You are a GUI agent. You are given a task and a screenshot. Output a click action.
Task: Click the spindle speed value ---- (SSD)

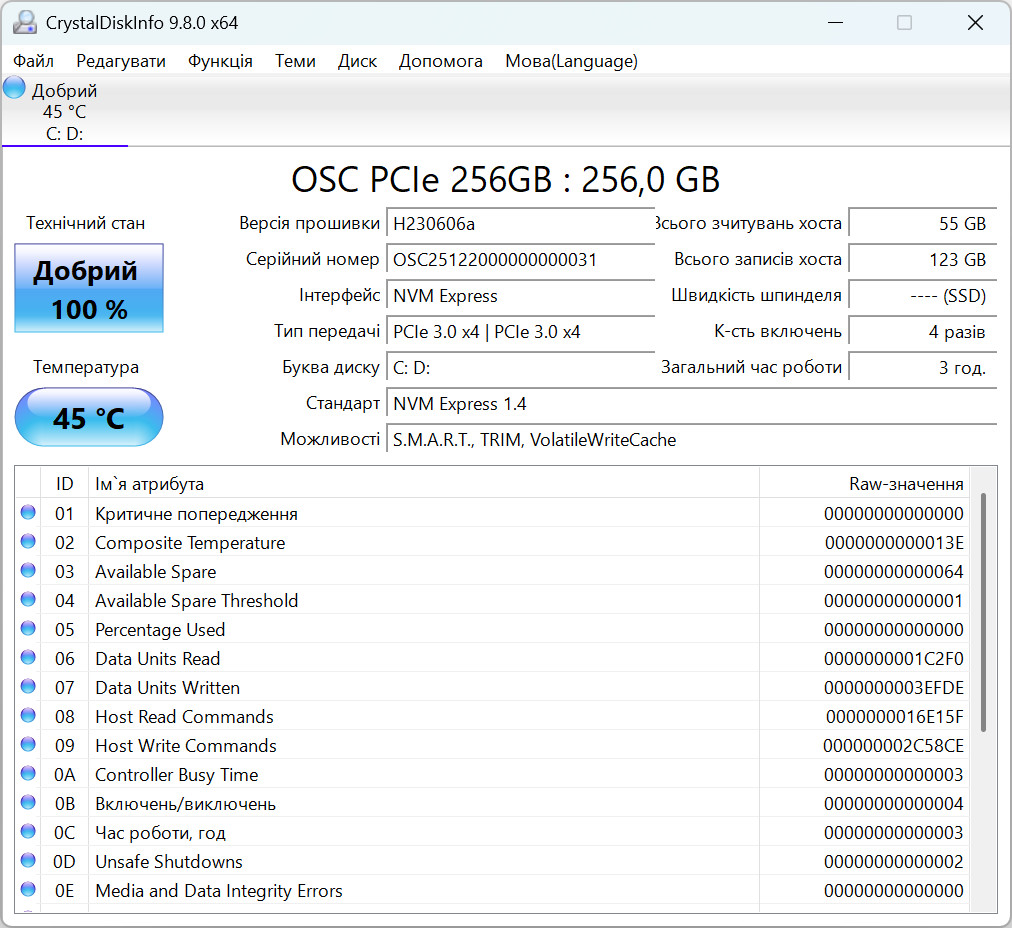(923, 296)
